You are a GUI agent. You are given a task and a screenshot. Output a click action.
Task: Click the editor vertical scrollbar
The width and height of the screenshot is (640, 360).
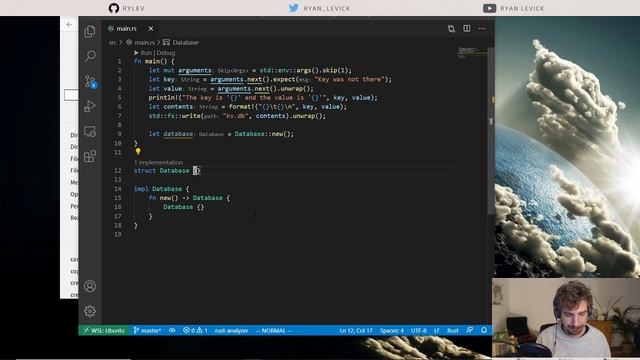coord(491,131)
